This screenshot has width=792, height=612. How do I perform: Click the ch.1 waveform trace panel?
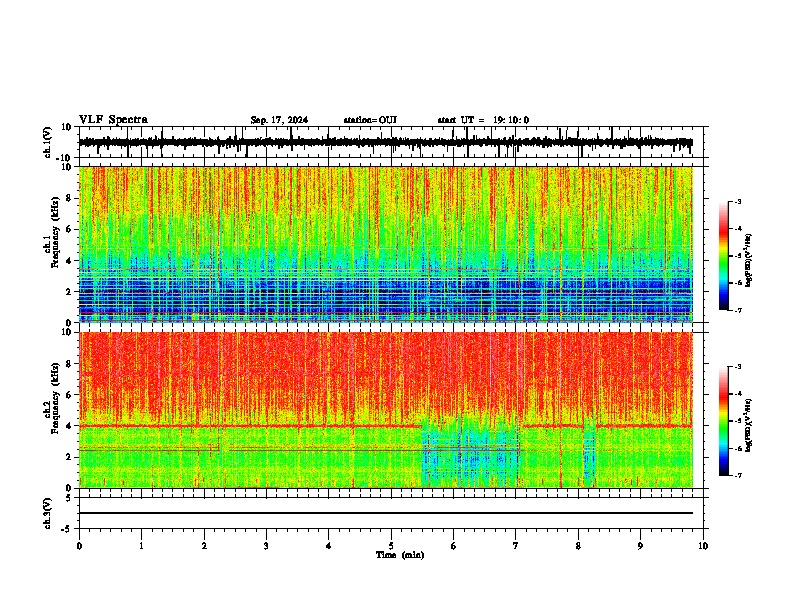pyautogui.click(x=391, y=142)
